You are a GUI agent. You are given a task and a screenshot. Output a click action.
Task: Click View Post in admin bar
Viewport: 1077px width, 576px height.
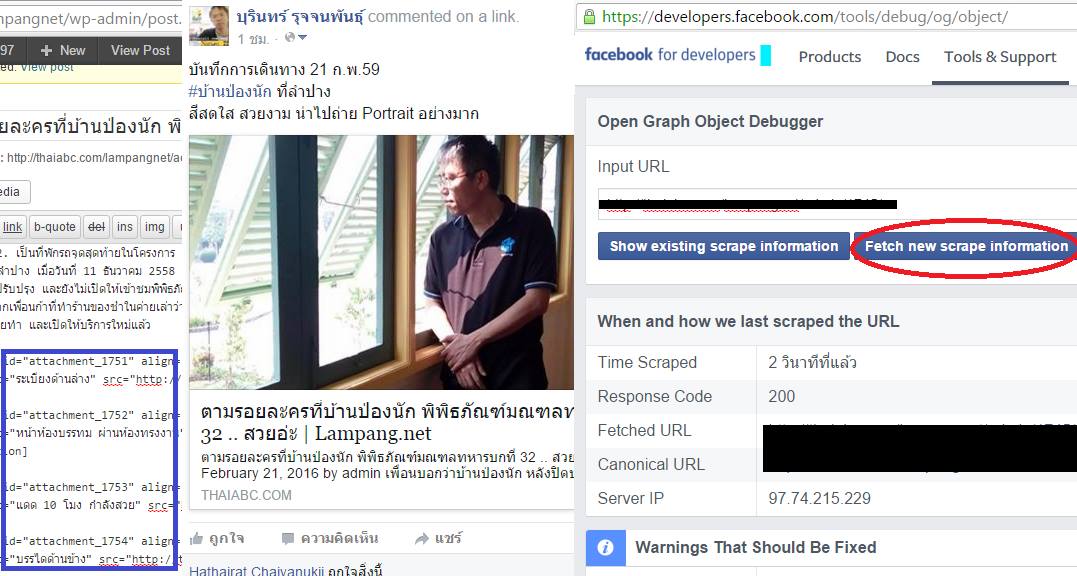(140, 50)
